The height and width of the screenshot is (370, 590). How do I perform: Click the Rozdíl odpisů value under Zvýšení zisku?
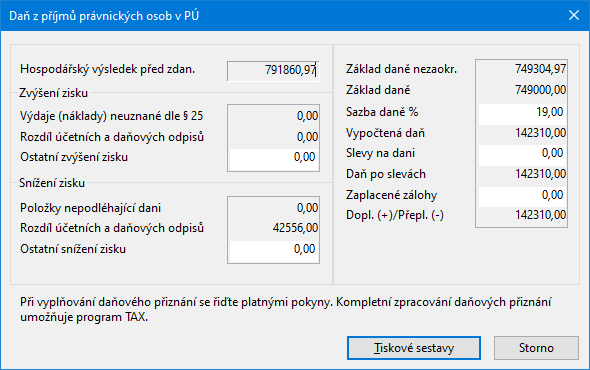[307, 137]
